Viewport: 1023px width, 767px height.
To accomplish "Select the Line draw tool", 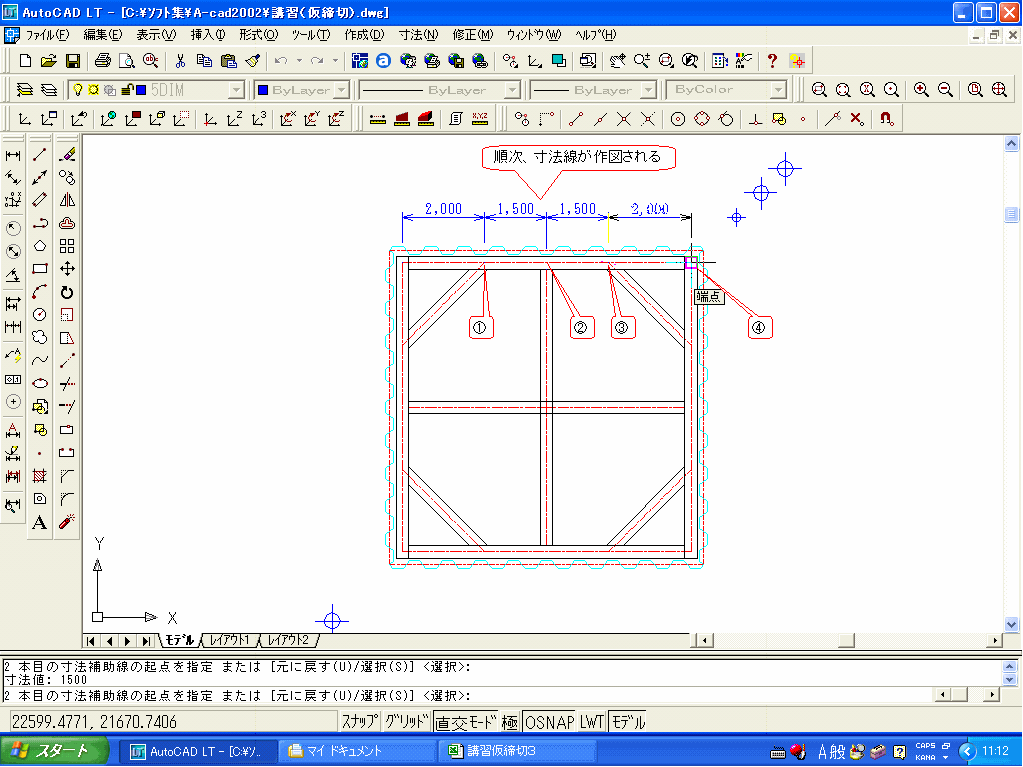I will [40, 155].
